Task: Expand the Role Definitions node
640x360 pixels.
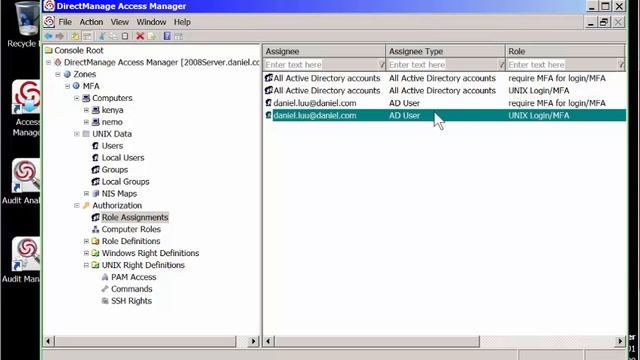Action: [x=86, y=241]
